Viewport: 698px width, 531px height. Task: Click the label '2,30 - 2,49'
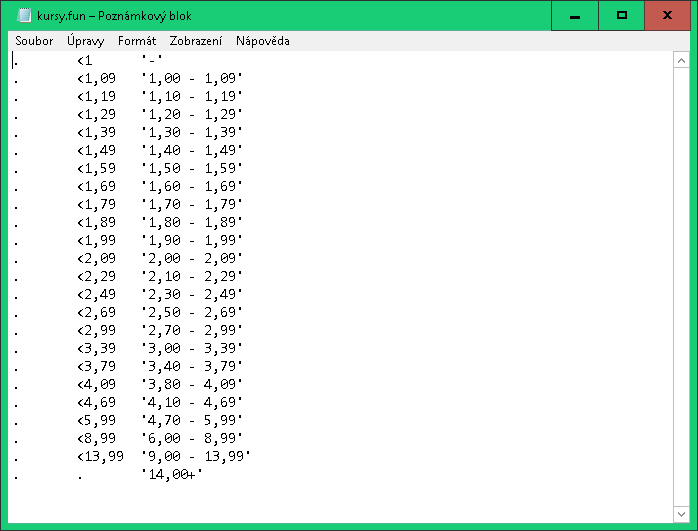(192, 295)
